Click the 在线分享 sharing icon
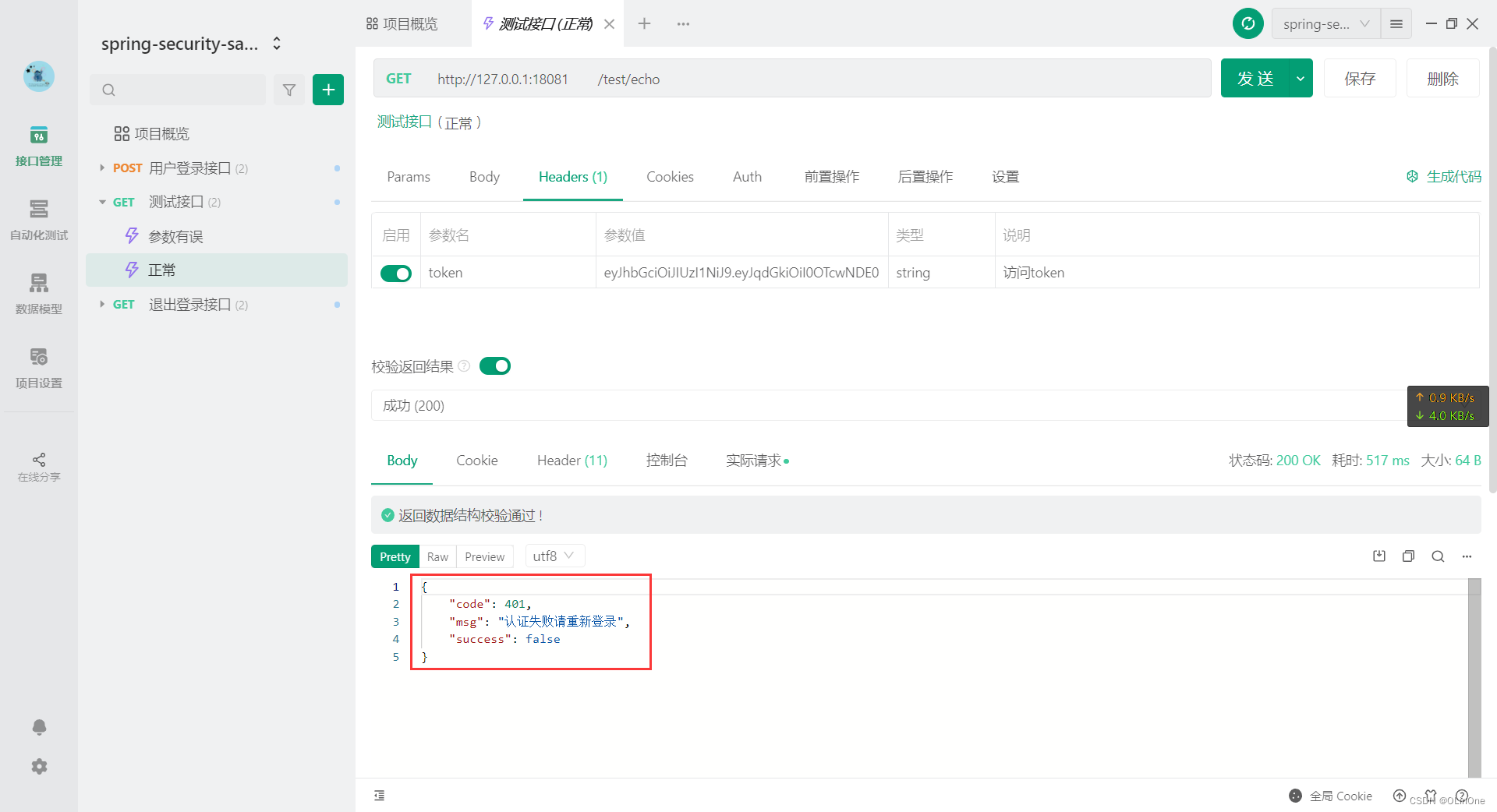This screenshot has width=1497, height=812. pos(38,460)
